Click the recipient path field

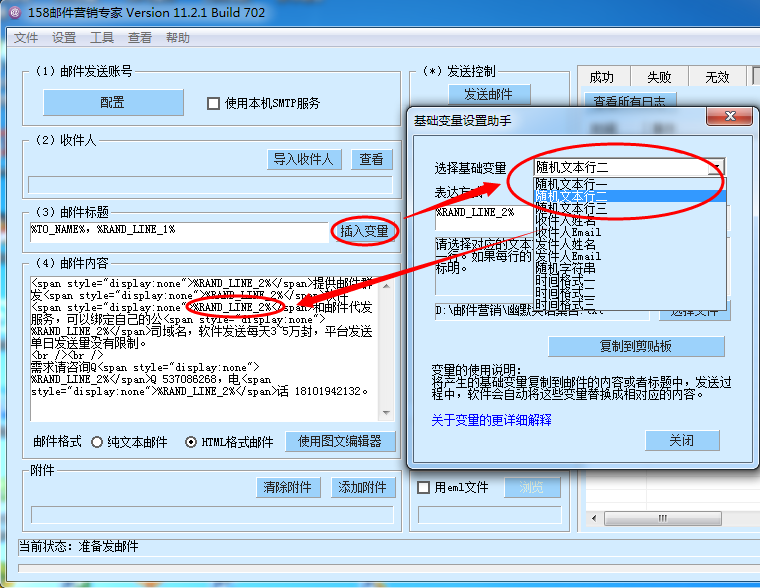[210, 185]
